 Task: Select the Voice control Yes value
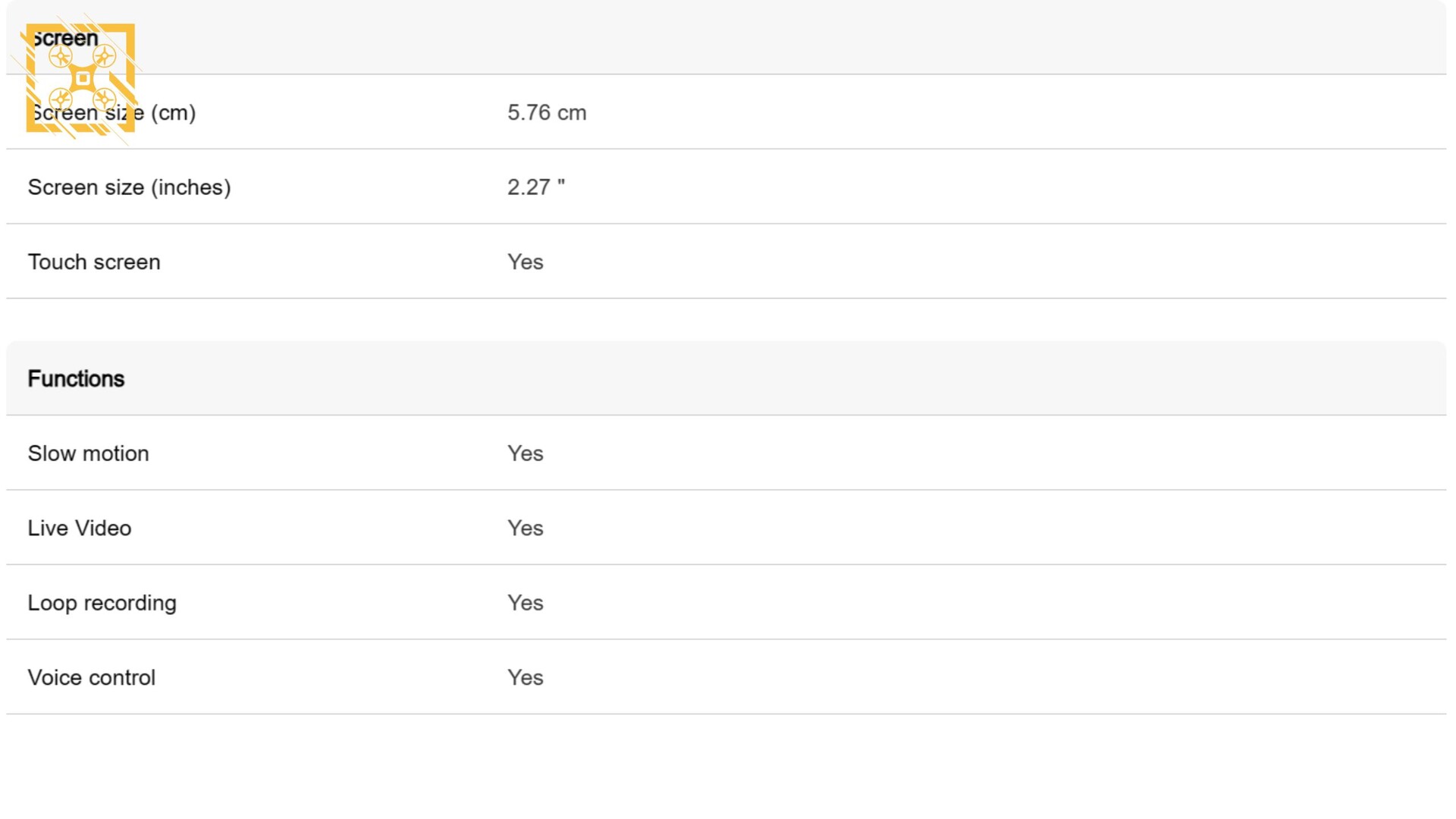[x=526, y=678]
